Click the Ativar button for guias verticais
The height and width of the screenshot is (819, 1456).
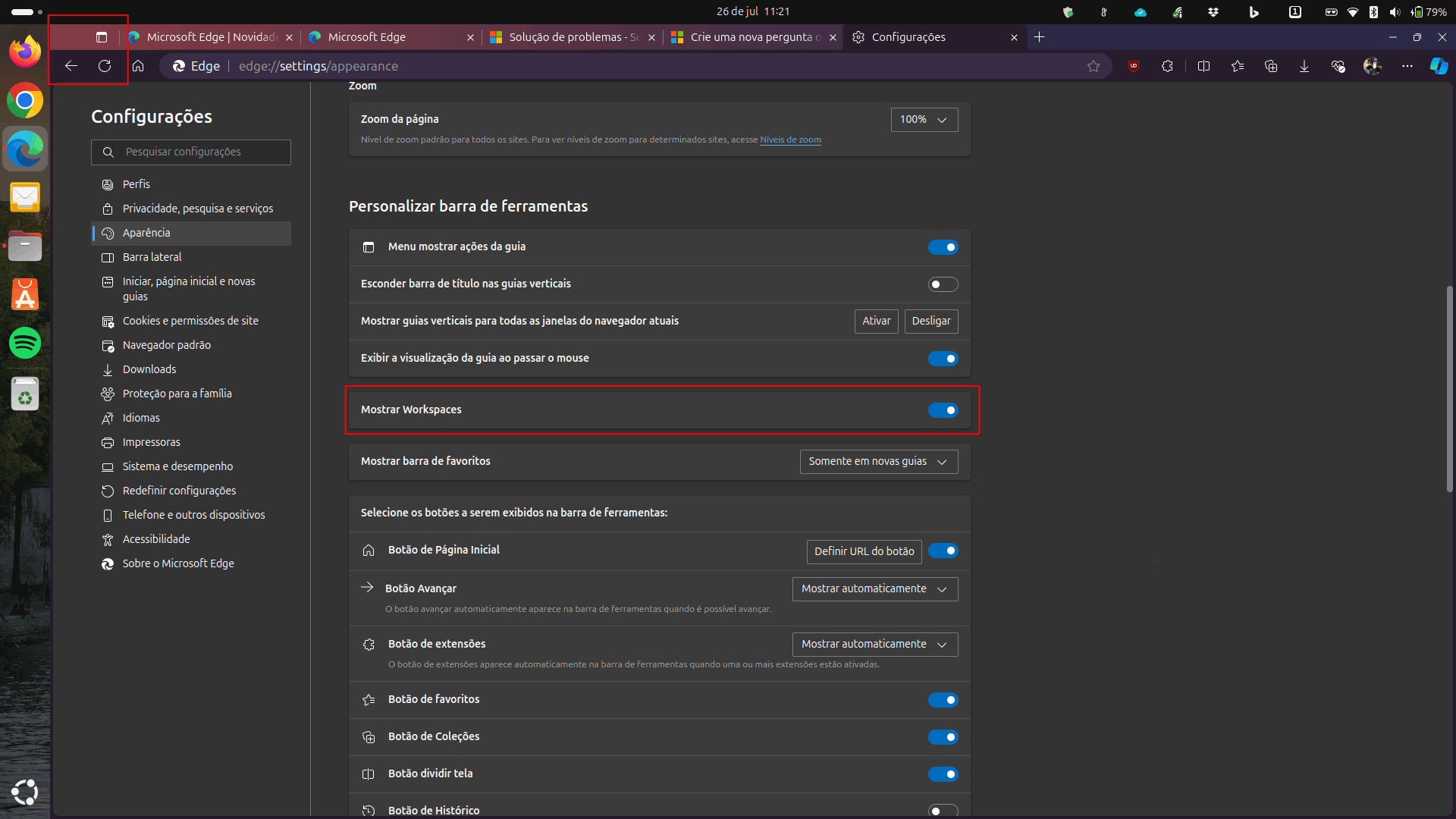875,320
